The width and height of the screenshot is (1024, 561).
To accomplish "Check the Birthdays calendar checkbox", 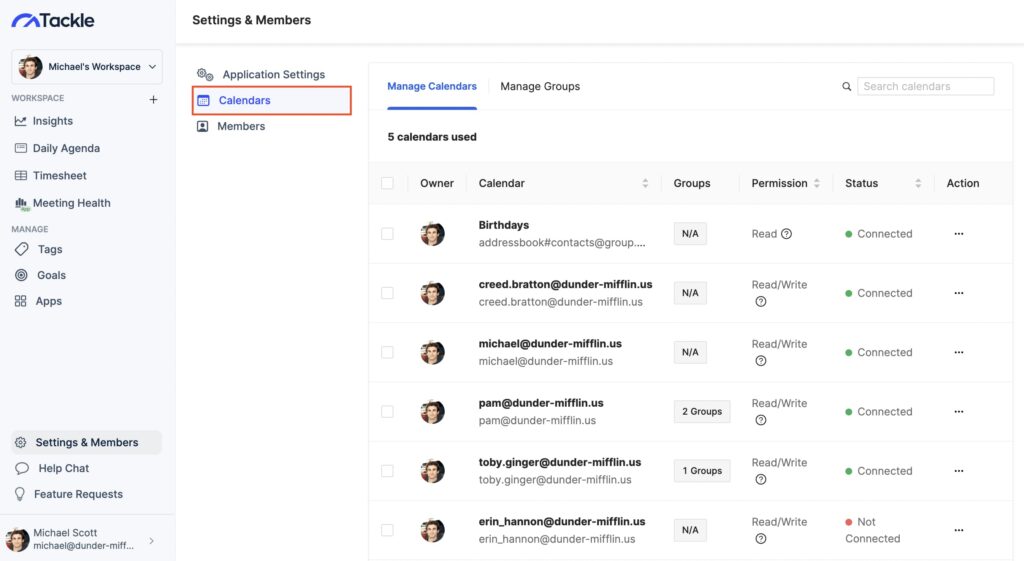I will coord(387,234).
